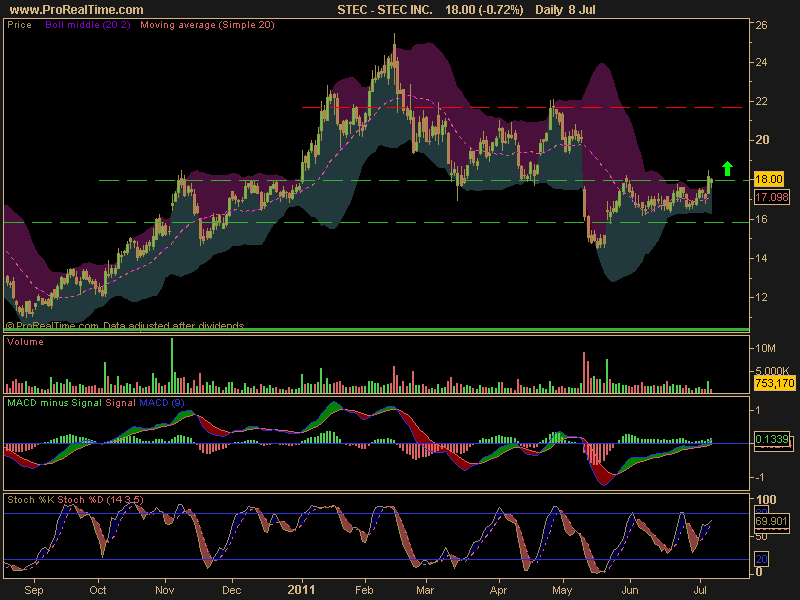Click the Mar month label on time axis

424,590
